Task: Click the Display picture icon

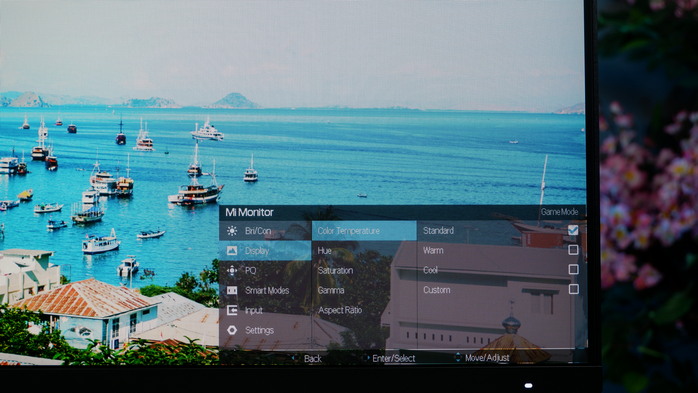Action: pyautogui.click(x=232, y=251)
